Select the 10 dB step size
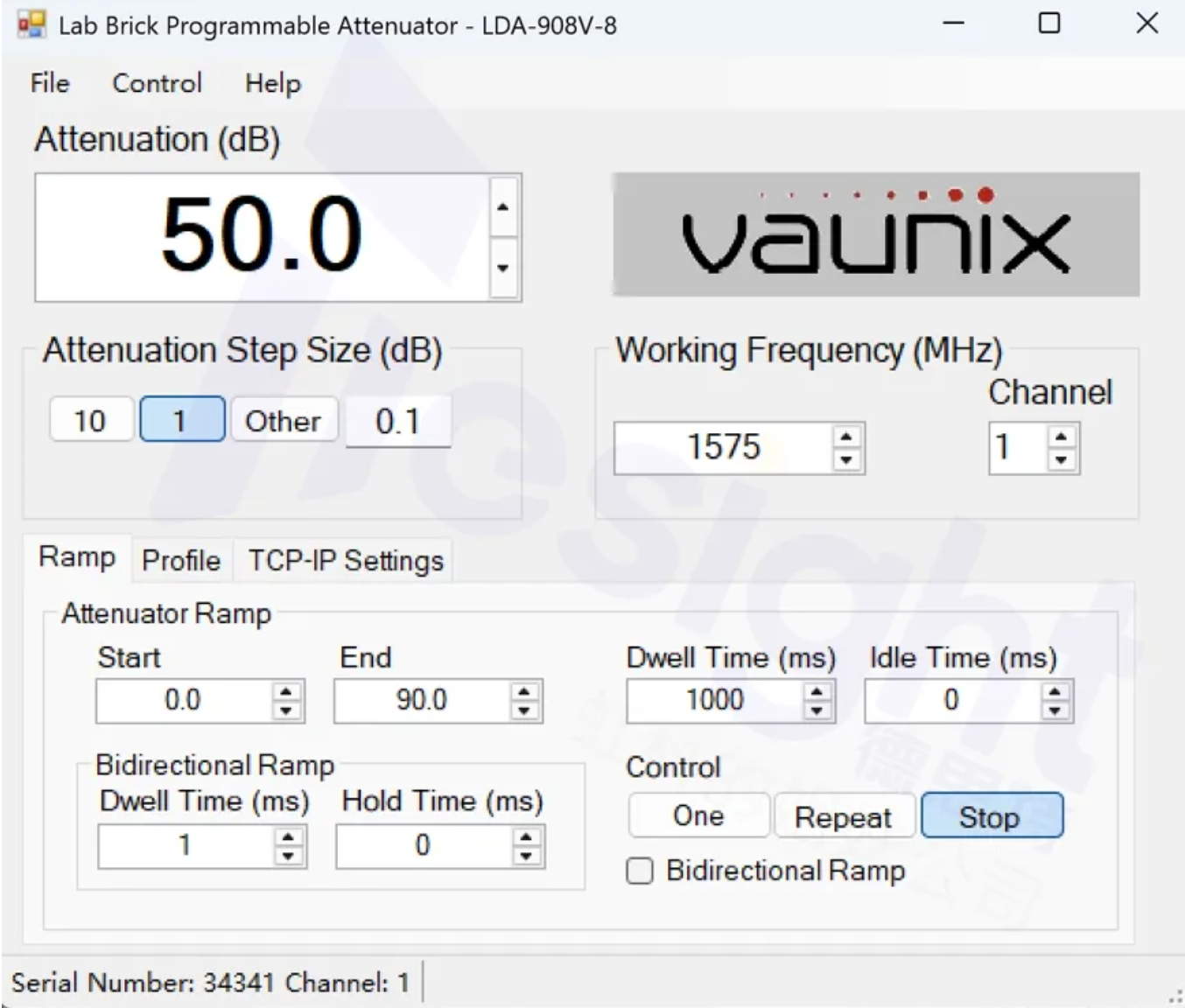1185x1008 pixels. [x=90, y=421]
